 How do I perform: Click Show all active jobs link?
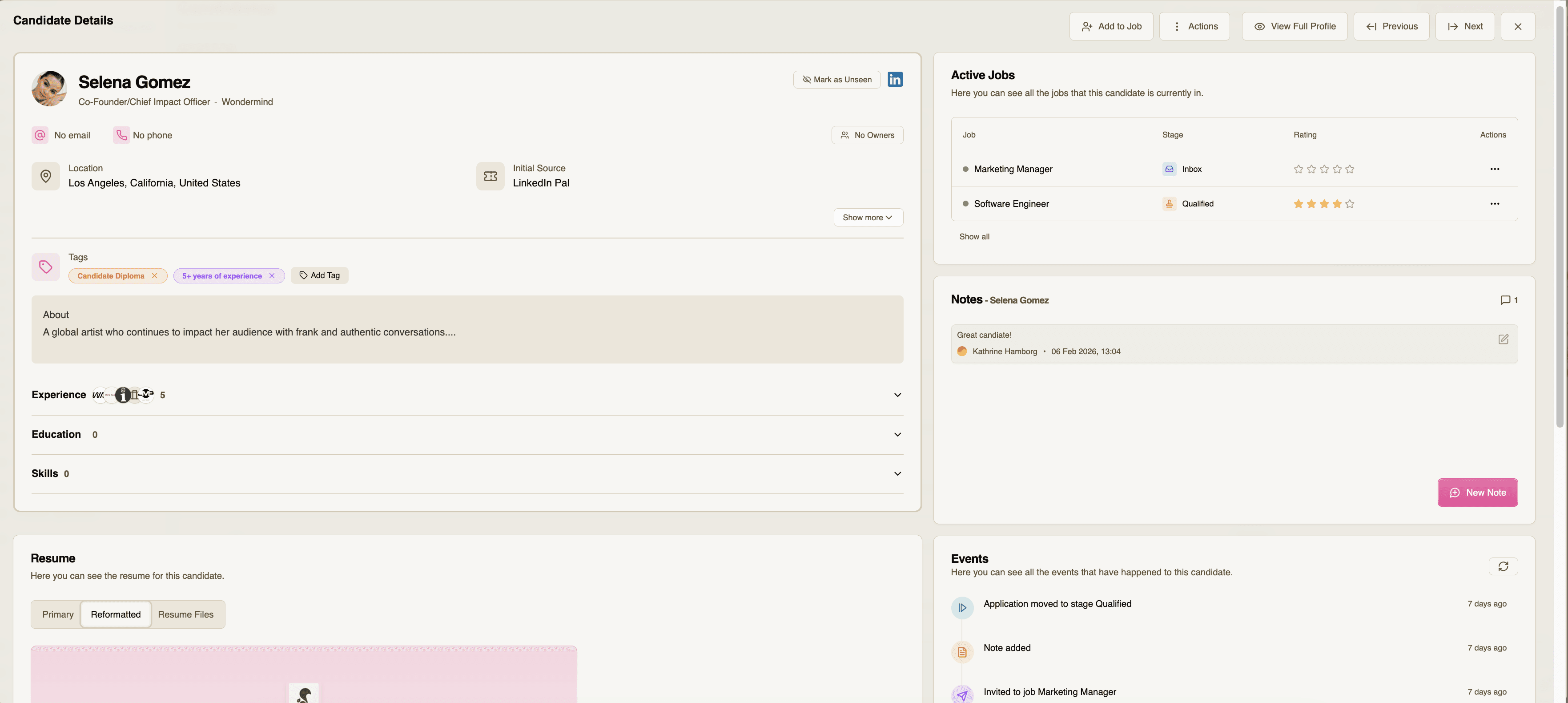[x=974, y=237]
